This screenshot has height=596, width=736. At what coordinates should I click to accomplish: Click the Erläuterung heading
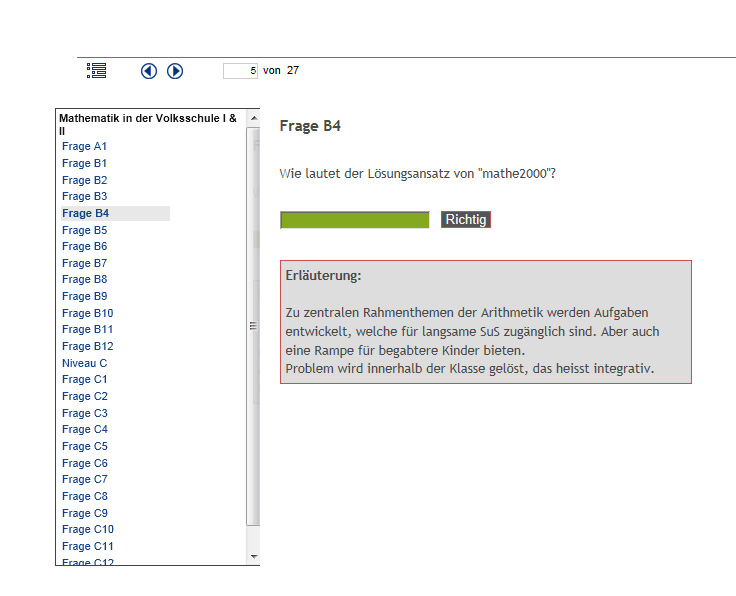(x=323, y=275)
